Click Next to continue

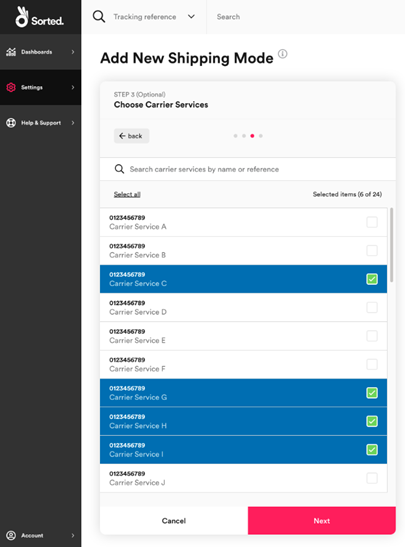click(x=322, y=521)
